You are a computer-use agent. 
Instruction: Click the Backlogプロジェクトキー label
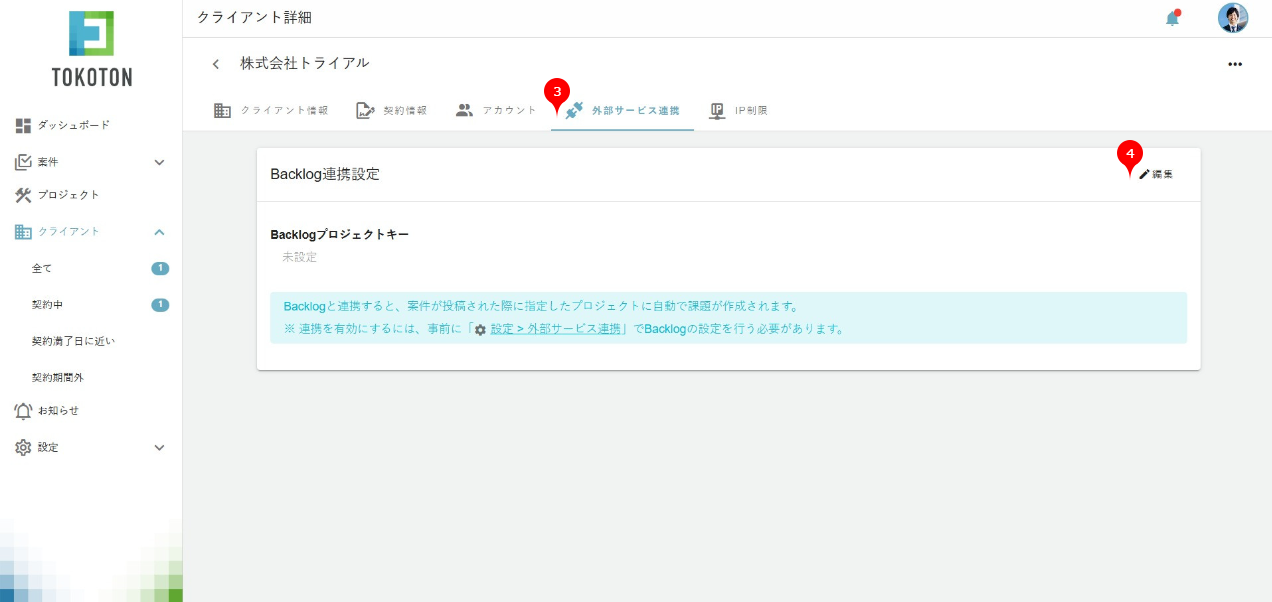pyautogui.click(x=340, y=235)
